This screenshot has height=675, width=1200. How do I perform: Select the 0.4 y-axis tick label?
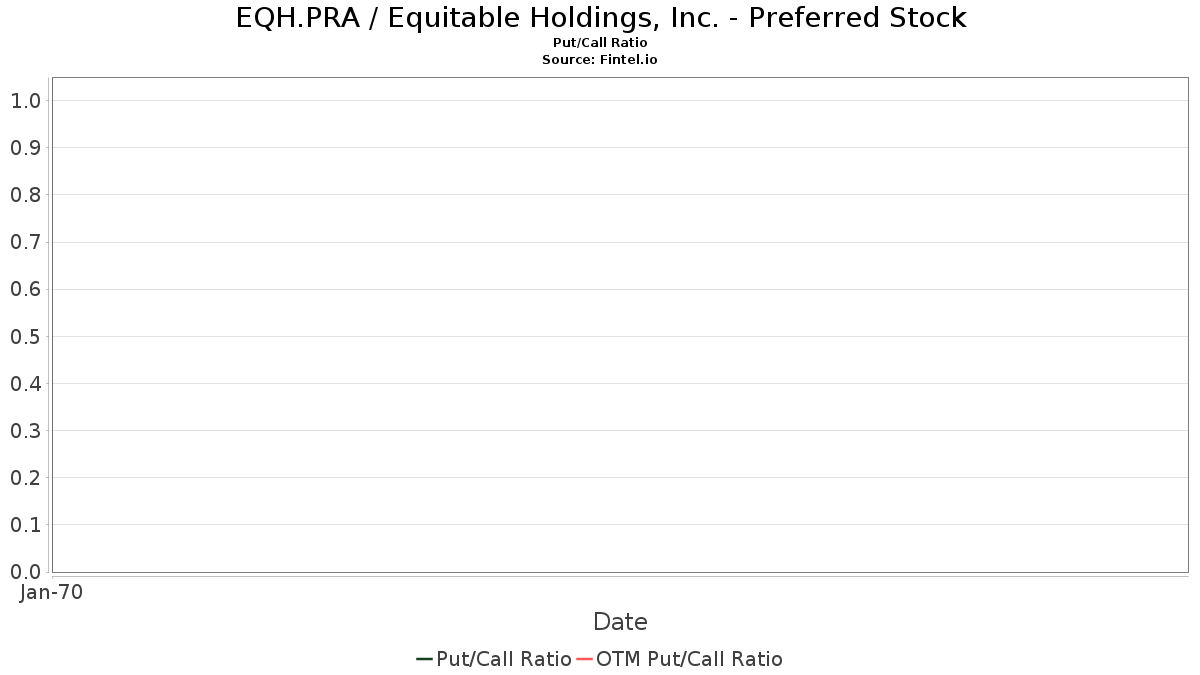point(25,384)
